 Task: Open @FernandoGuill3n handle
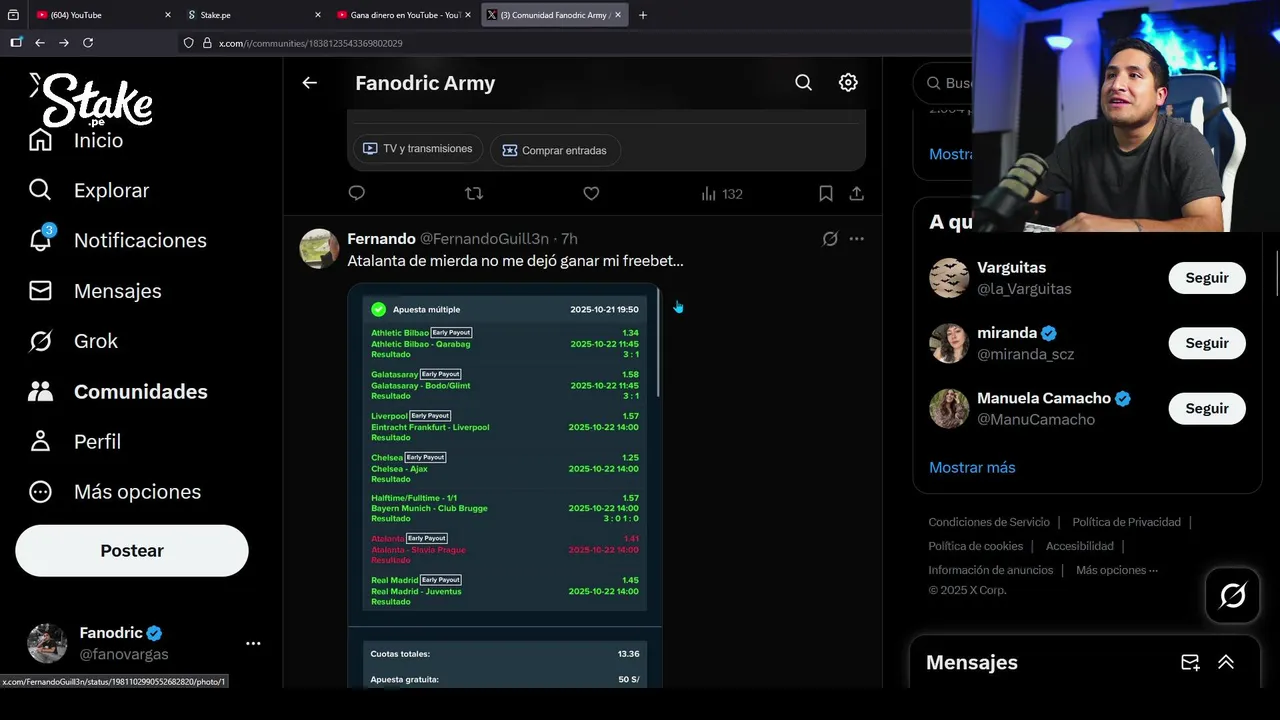tap(484, 239)
